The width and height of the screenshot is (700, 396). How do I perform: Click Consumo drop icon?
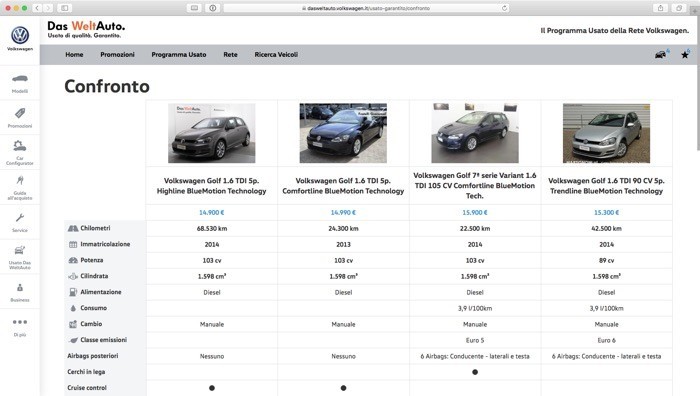pyautogui.click(x=73, y=308)
